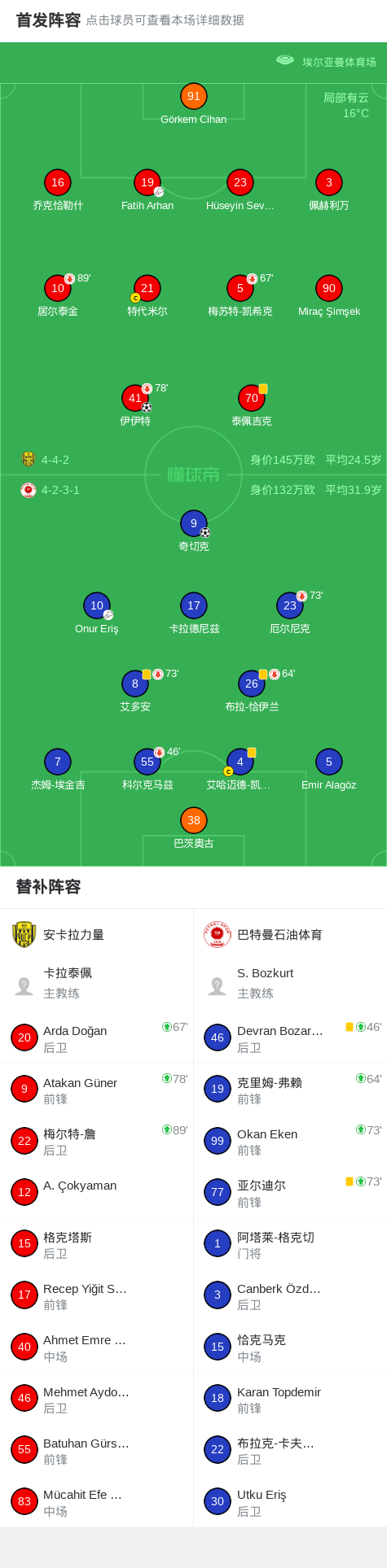Viewport: 387px width, 1568px height.
Task: Select captain 特代米尔 number 21
Action: pyautogui.click(x=147, y=288)
